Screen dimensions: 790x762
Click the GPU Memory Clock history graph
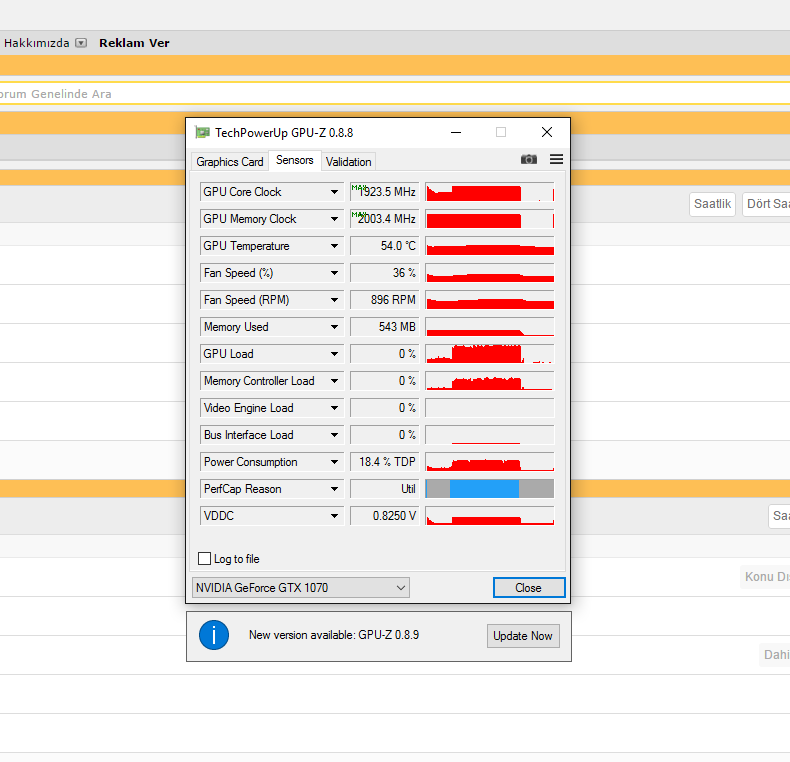490,219
